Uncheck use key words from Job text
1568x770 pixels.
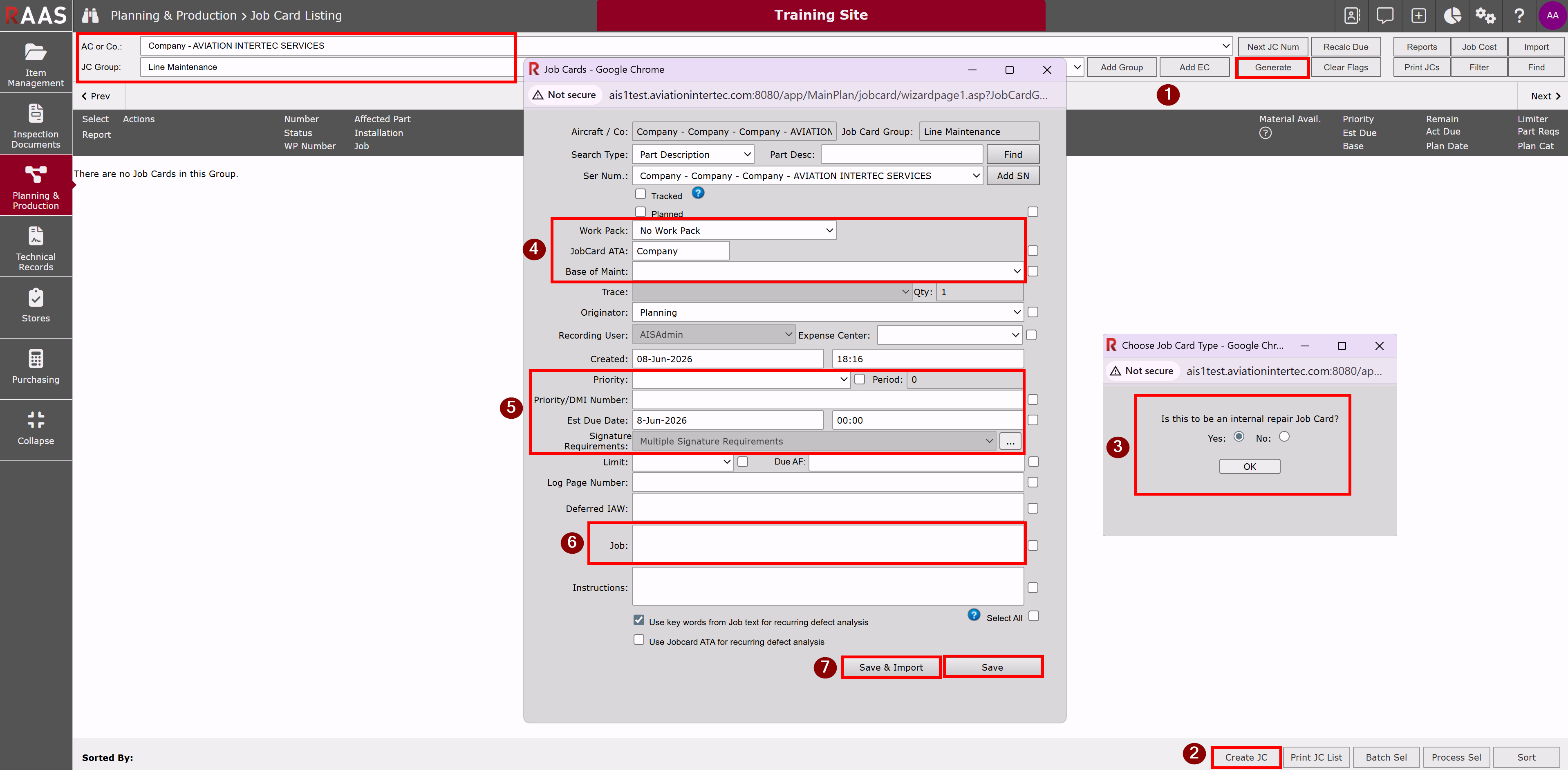[x=639, y=620]
